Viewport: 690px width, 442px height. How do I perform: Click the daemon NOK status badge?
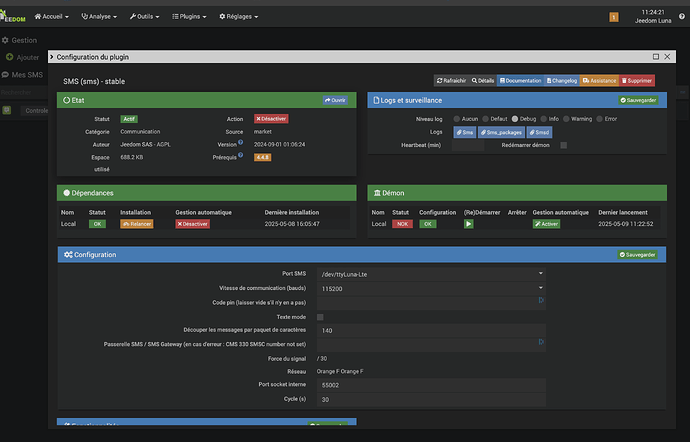click(402, 224)
